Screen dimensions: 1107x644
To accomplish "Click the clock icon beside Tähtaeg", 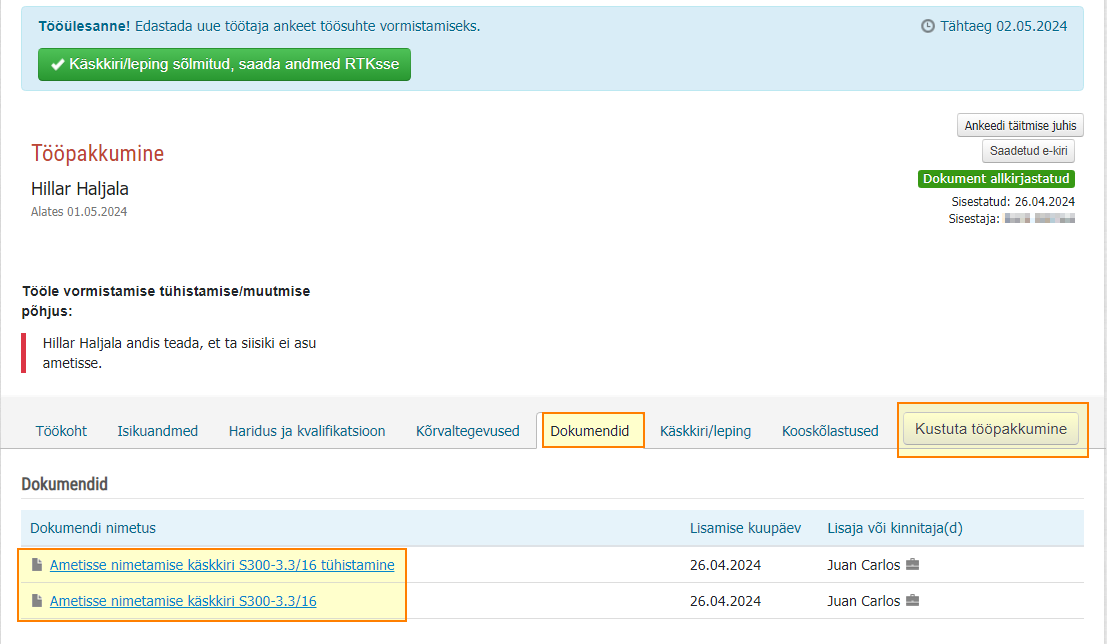I will pyautogui.click(x=928, y=26).
